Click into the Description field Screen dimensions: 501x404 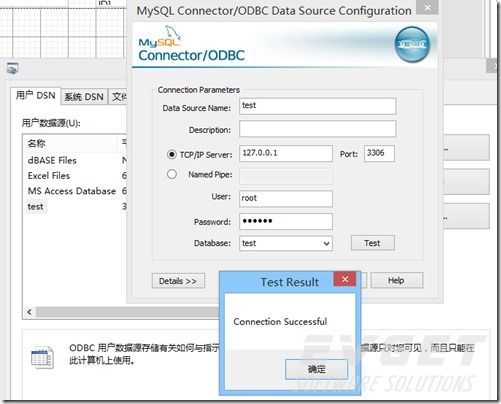pos(318,129)
